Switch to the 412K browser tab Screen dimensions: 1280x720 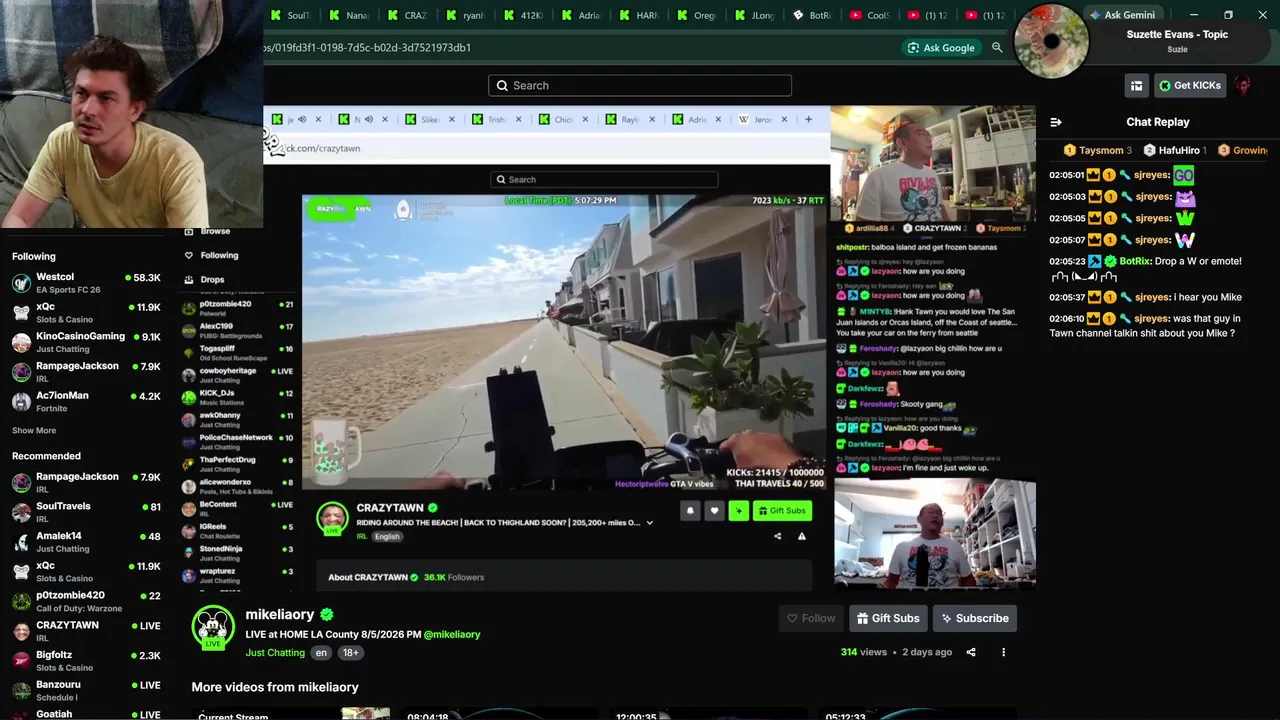coord(524,15)
